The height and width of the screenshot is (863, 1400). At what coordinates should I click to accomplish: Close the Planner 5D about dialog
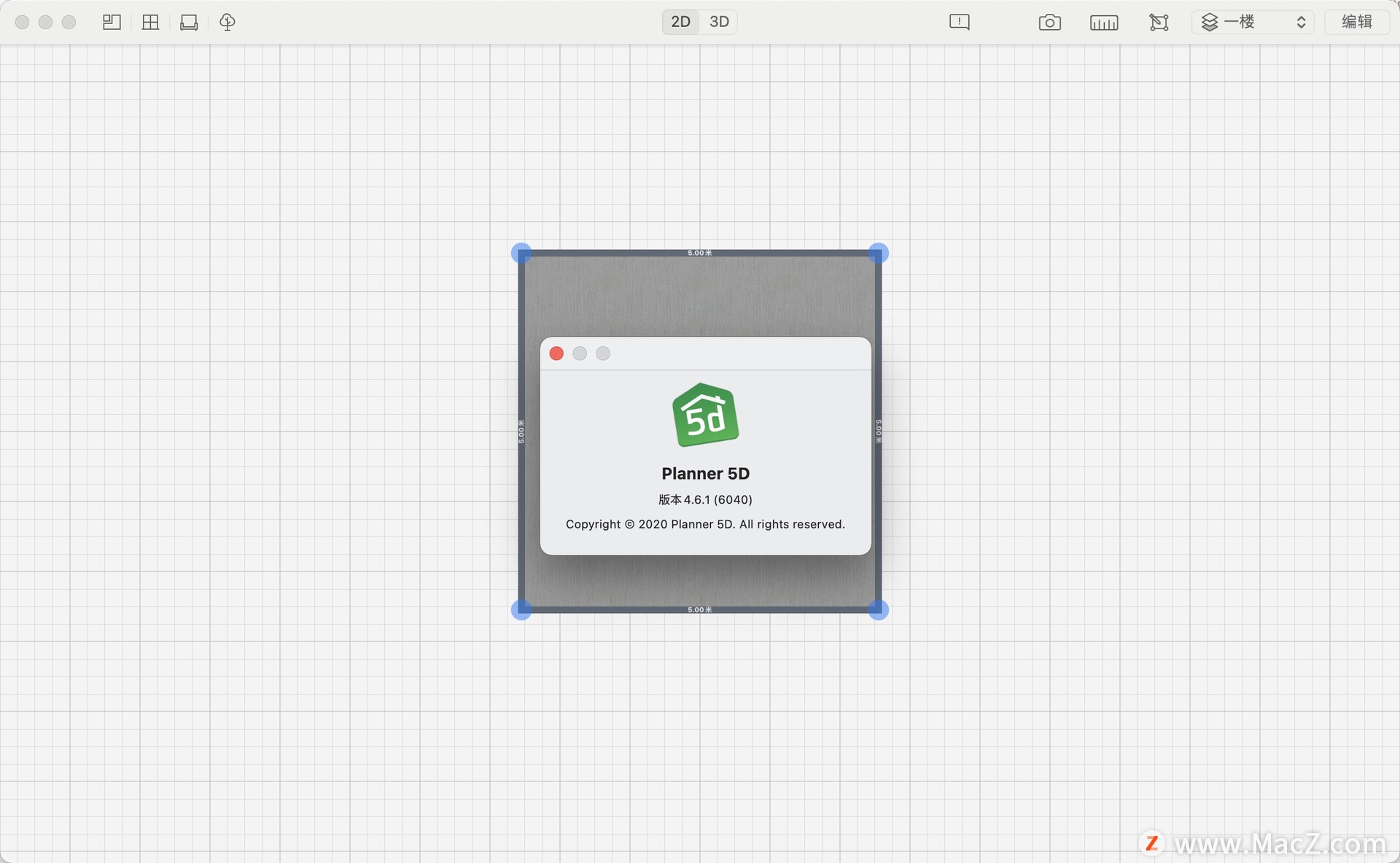coord(556,354)
